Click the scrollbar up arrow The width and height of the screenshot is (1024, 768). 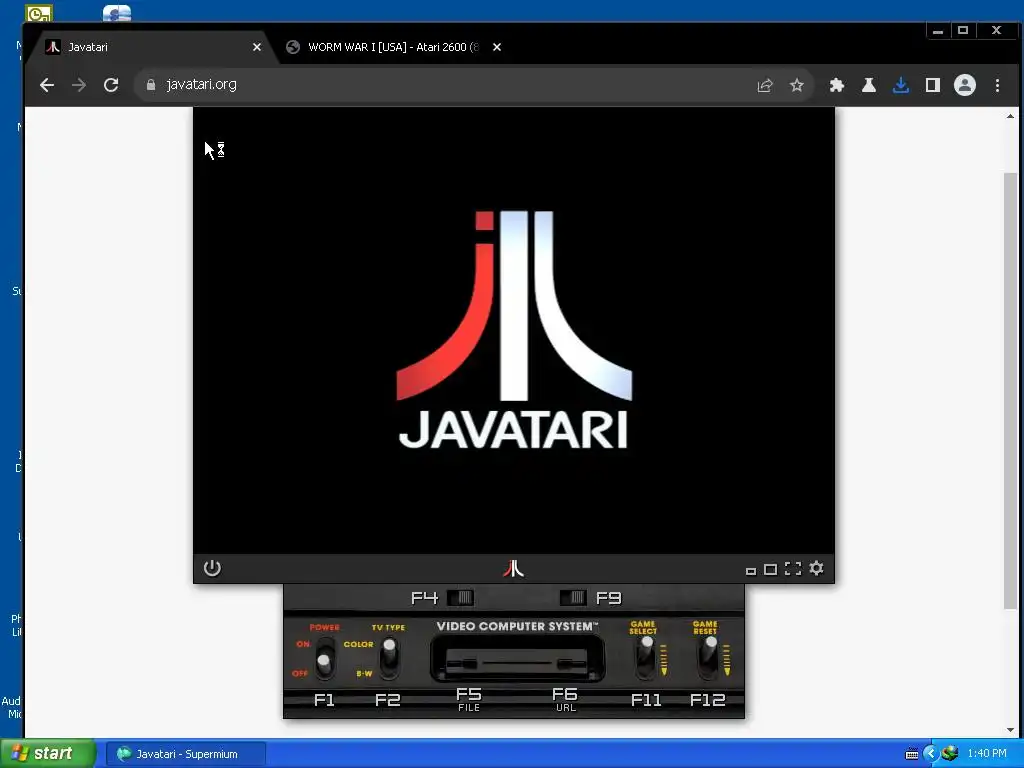[x=1010, y=116]
